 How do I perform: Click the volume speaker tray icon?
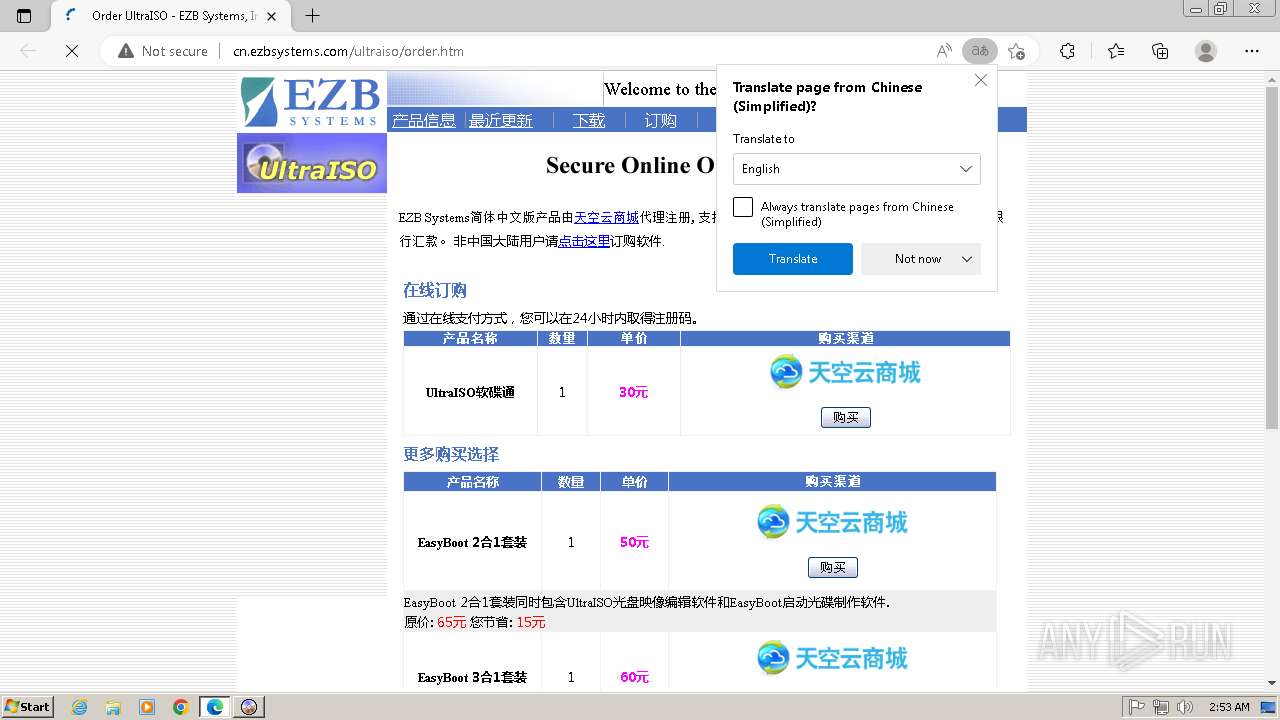click(1185, 707)
